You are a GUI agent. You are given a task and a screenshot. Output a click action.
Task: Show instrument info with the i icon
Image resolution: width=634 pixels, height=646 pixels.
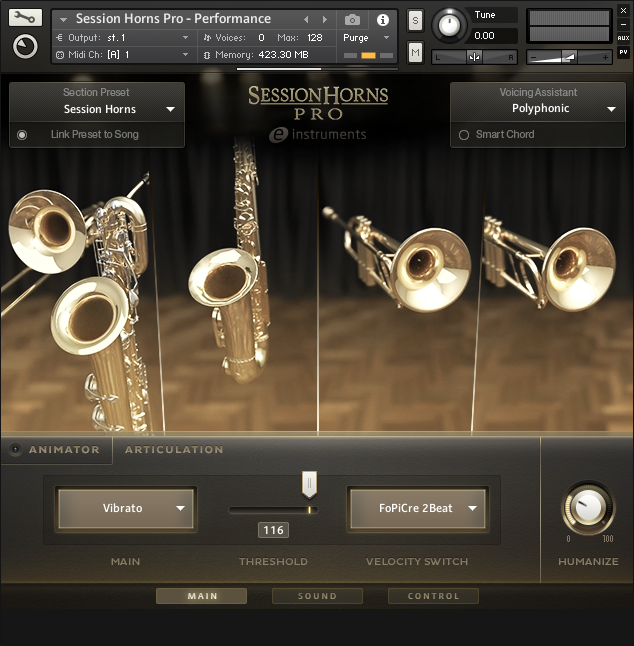383,19
